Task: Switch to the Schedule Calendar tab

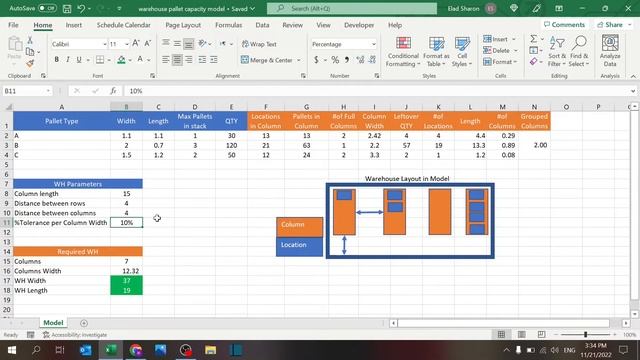Action: [123, 25]
